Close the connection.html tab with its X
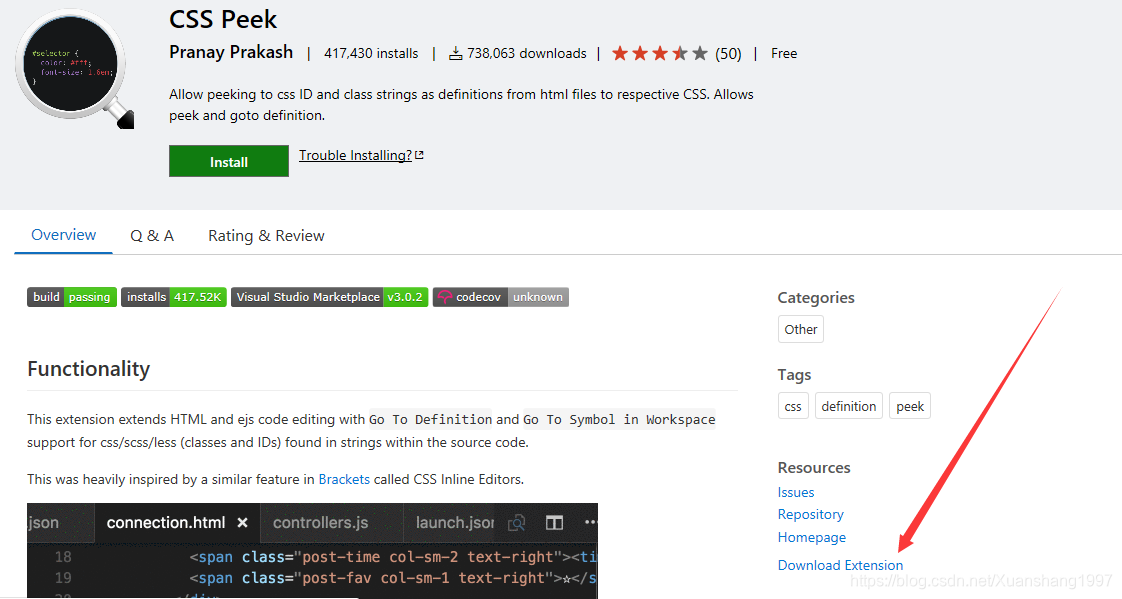Viewport: 1122px width, 599px height. [x=243, y=523]
